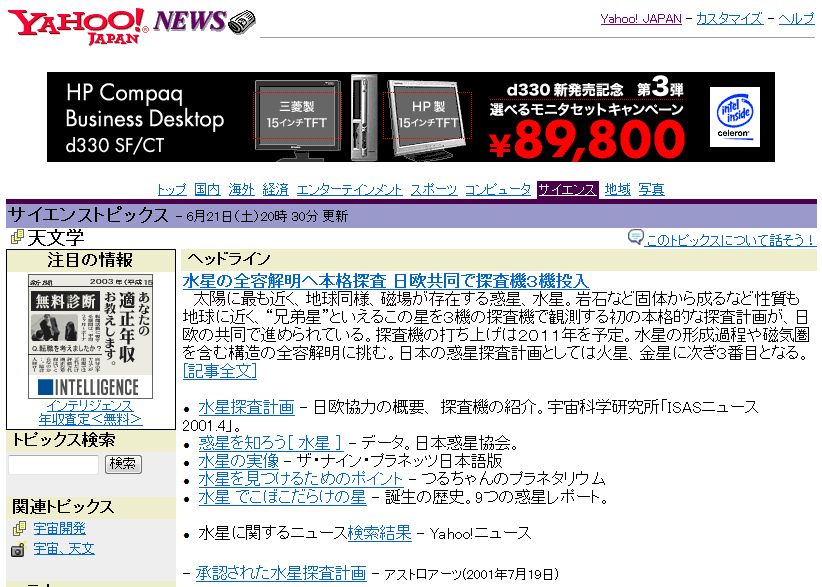Click the NEWS newspaper logo
Viewport: 822px width, 587px height.
pyautogui.click(x=205, y=21)
